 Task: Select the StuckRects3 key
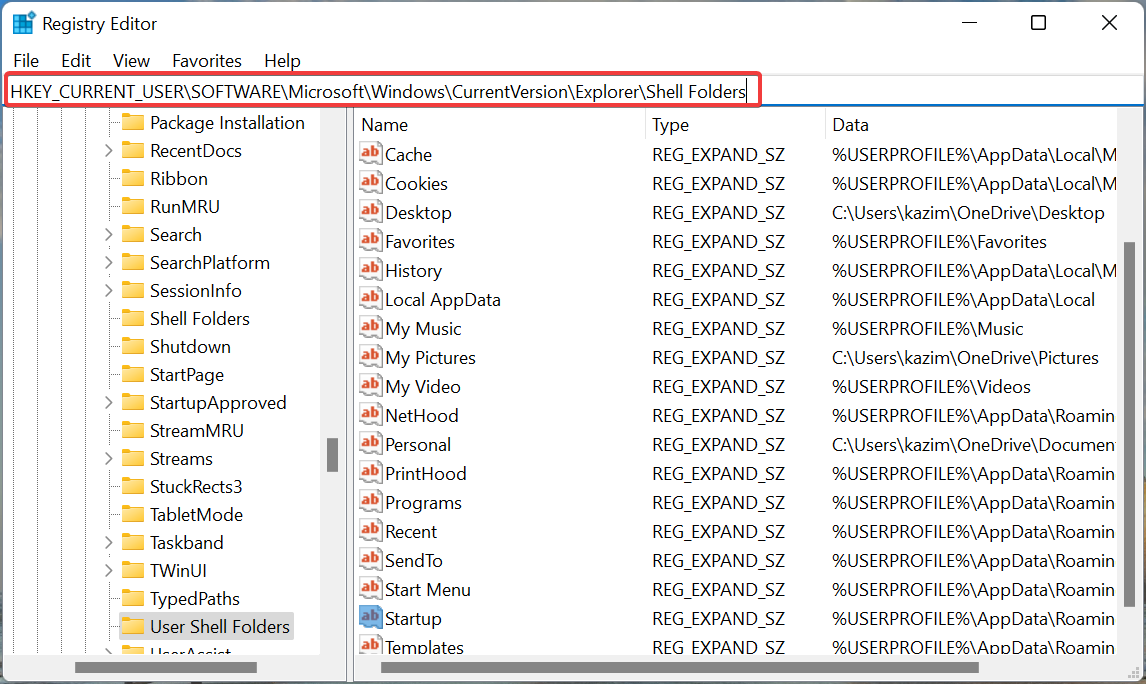(196, 487)
